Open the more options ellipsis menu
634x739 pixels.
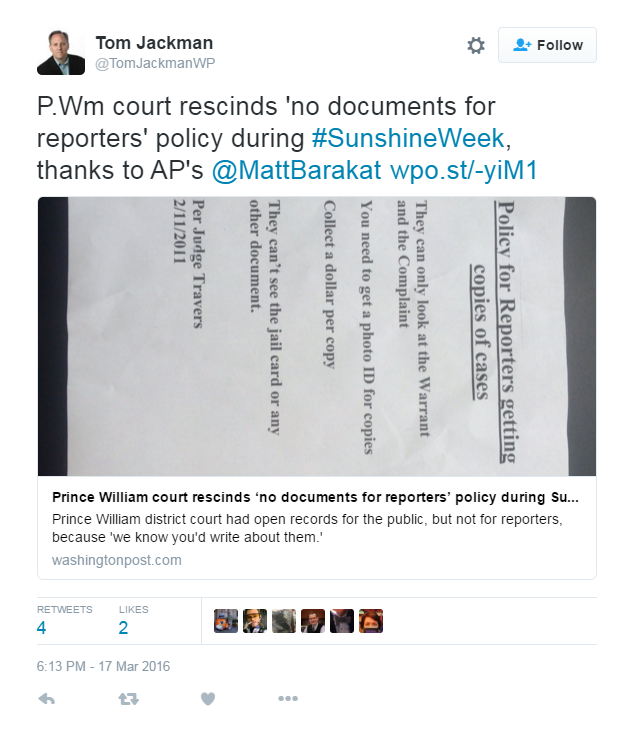click(288, 698)
